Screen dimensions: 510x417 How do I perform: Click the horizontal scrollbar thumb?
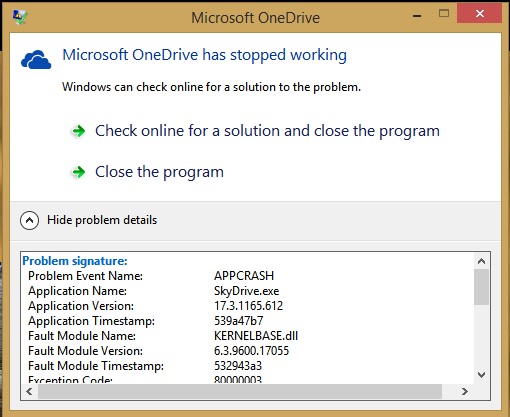240,391
